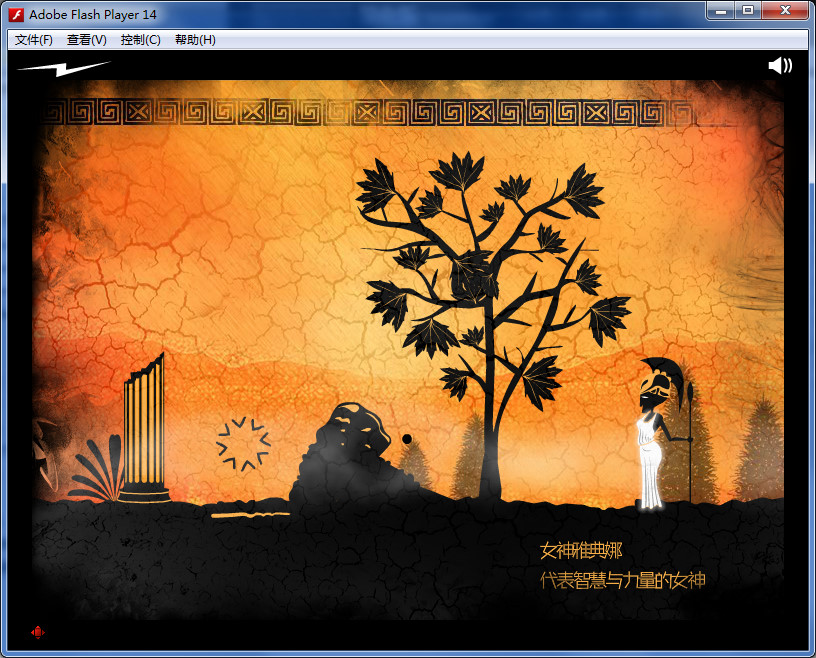This screenshot has height=658, width=816.
Task: Click the small red icon at bottom left
Action: [37, 632]
